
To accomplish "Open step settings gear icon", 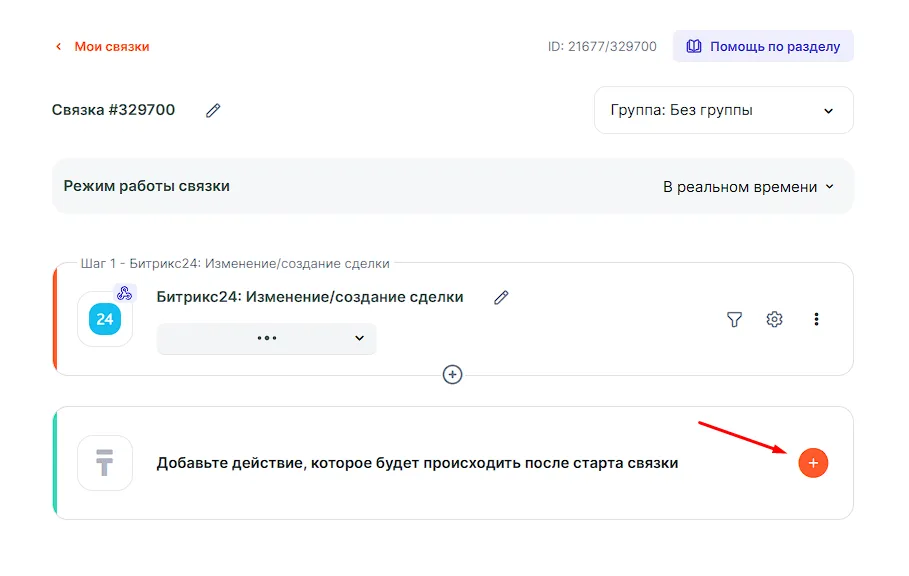I will point(774,319).
